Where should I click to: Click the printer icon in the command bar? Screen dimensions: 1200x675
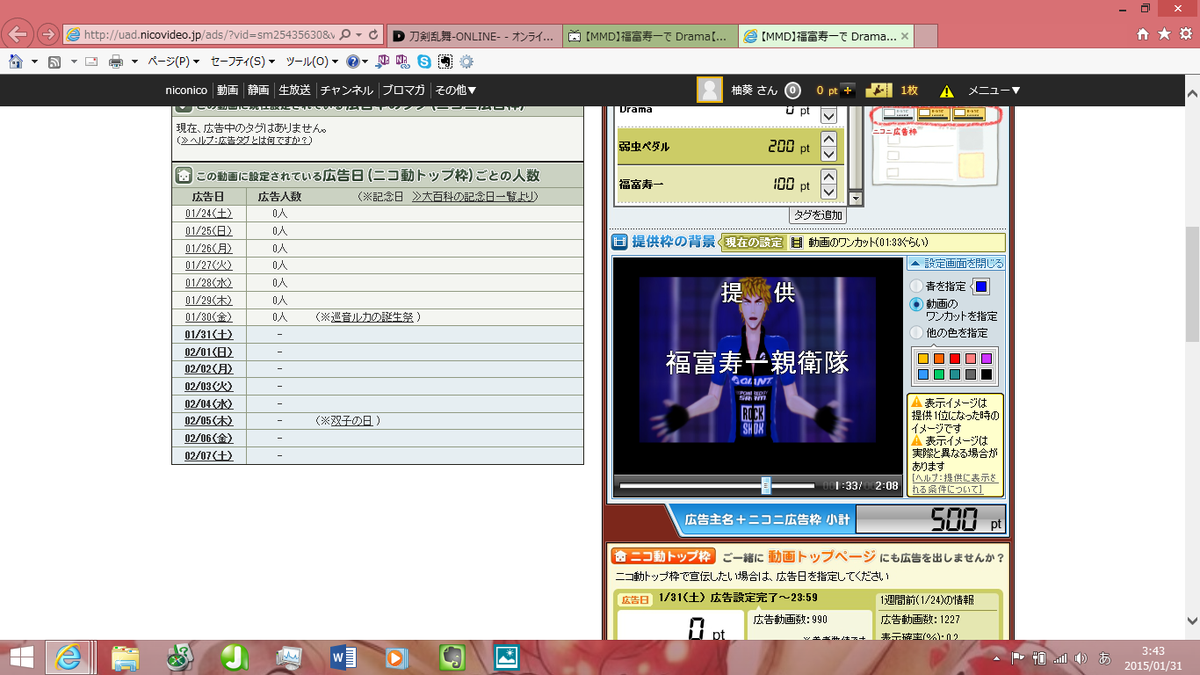pyautogui.click(x=116, y=61)
